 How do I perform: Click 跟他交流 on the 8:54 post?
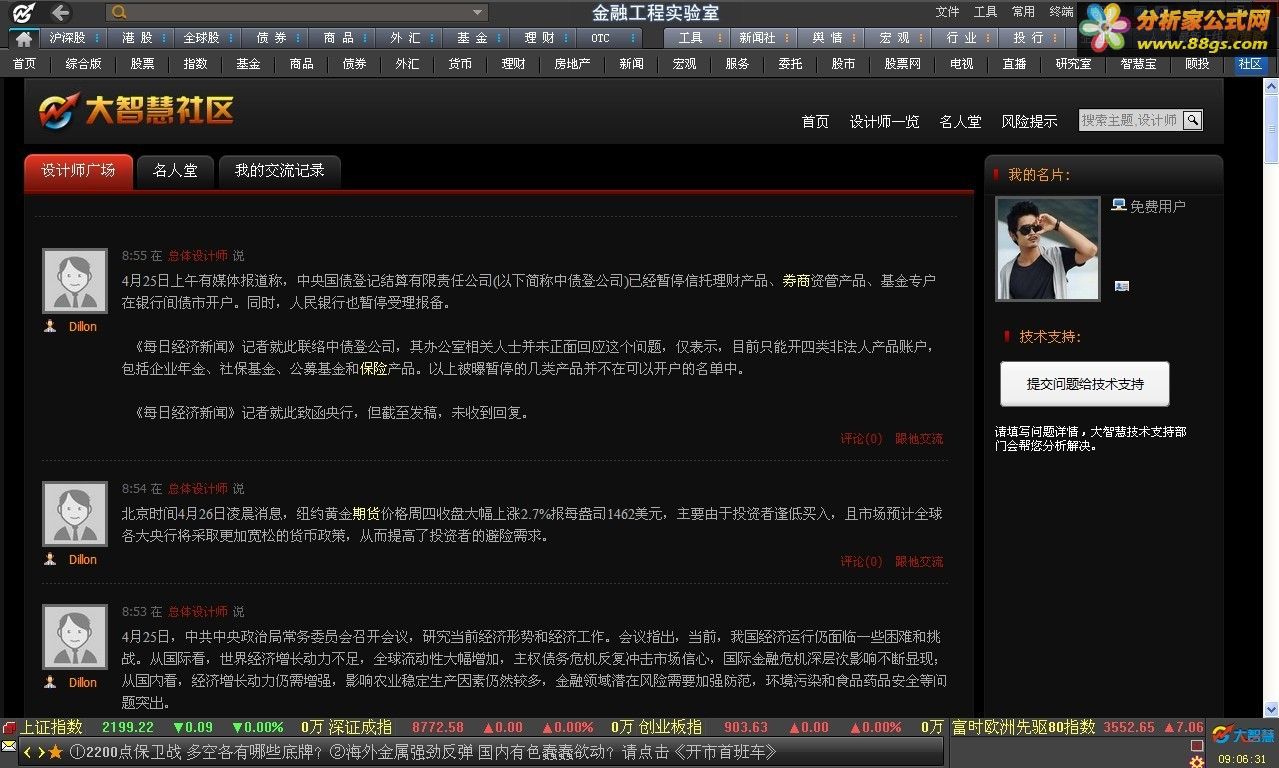[x=919, y=561]
